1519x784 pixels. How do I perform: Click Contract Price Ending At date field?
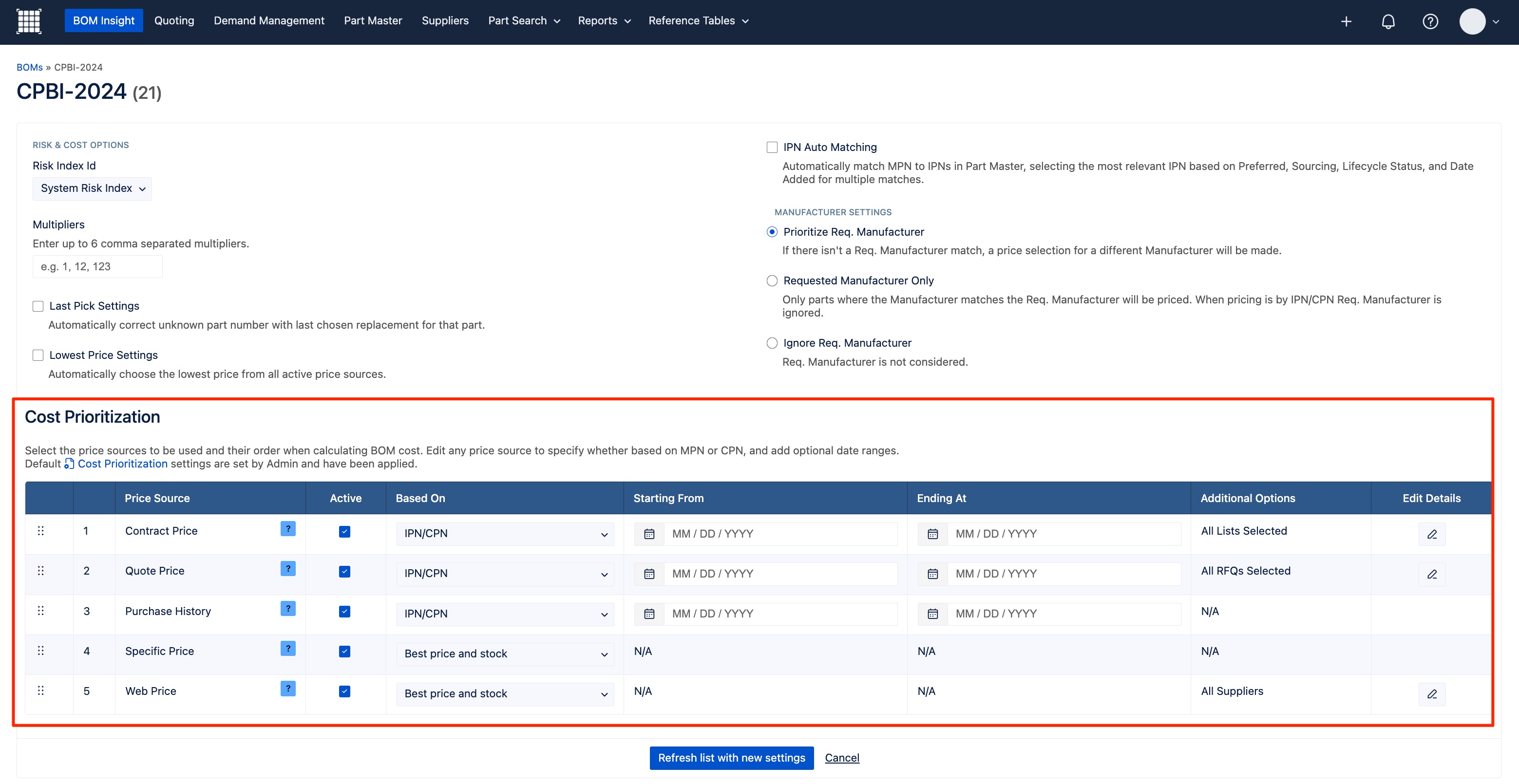(1064, 534)
